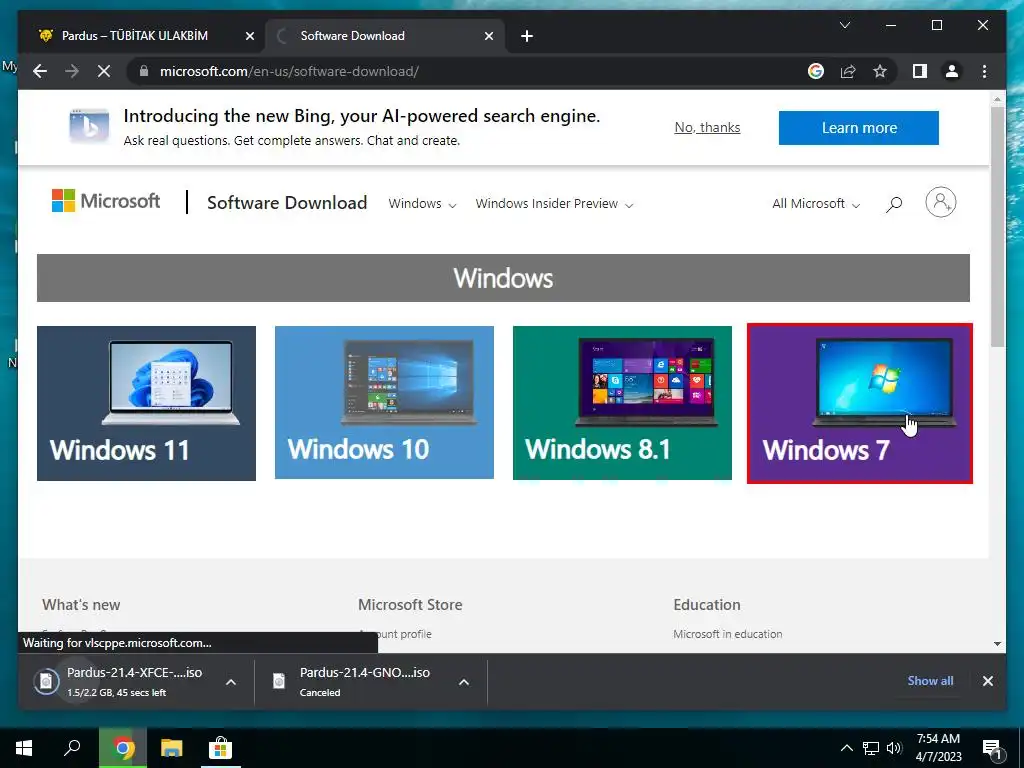Screen dimensions: 1024x768
Task: Open the Windows Start menu
Action: (x=24, y=748)
